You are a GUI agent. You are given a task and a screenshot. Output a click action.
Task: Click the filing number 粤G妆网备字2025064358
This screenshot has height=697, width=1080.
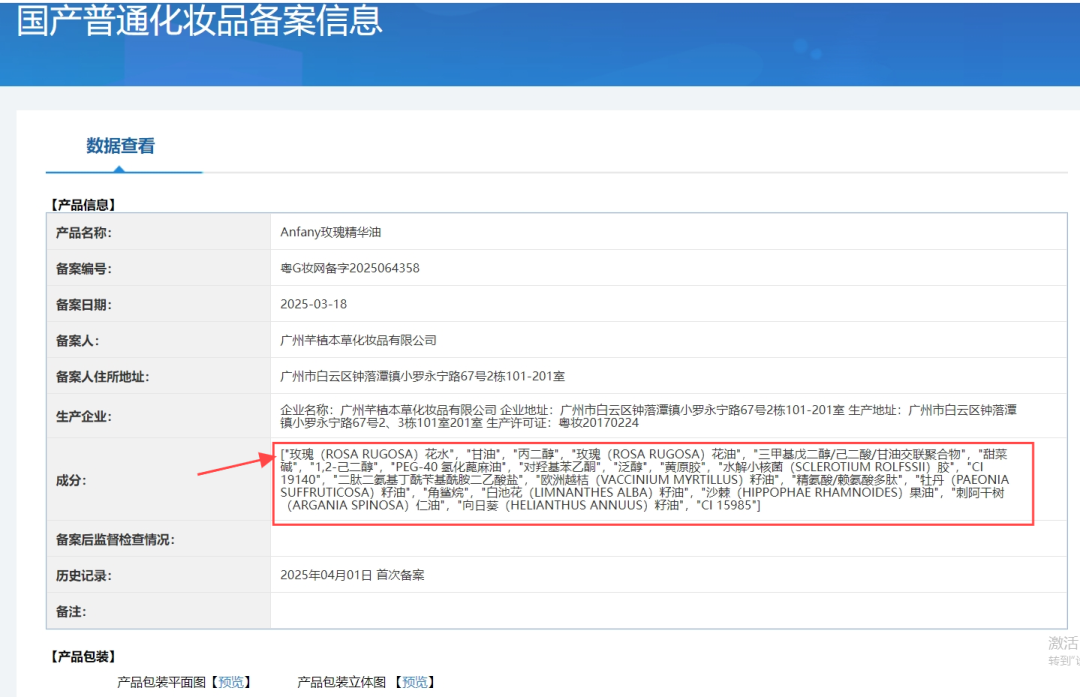[x=350, y=268]
